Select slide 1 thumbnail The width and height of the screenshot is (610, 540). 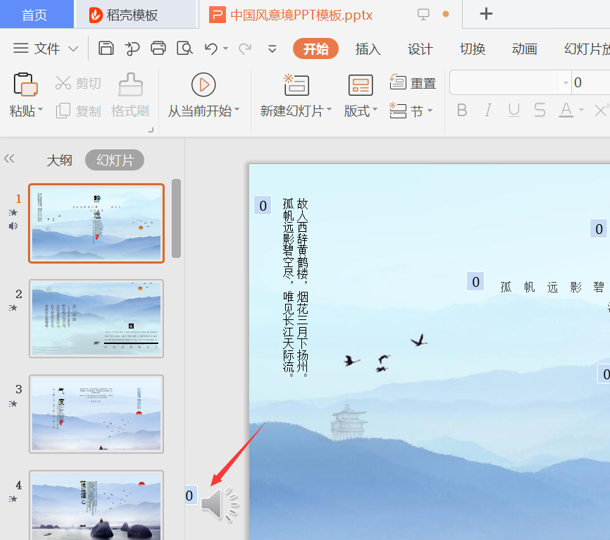click(x=96, y=223)
